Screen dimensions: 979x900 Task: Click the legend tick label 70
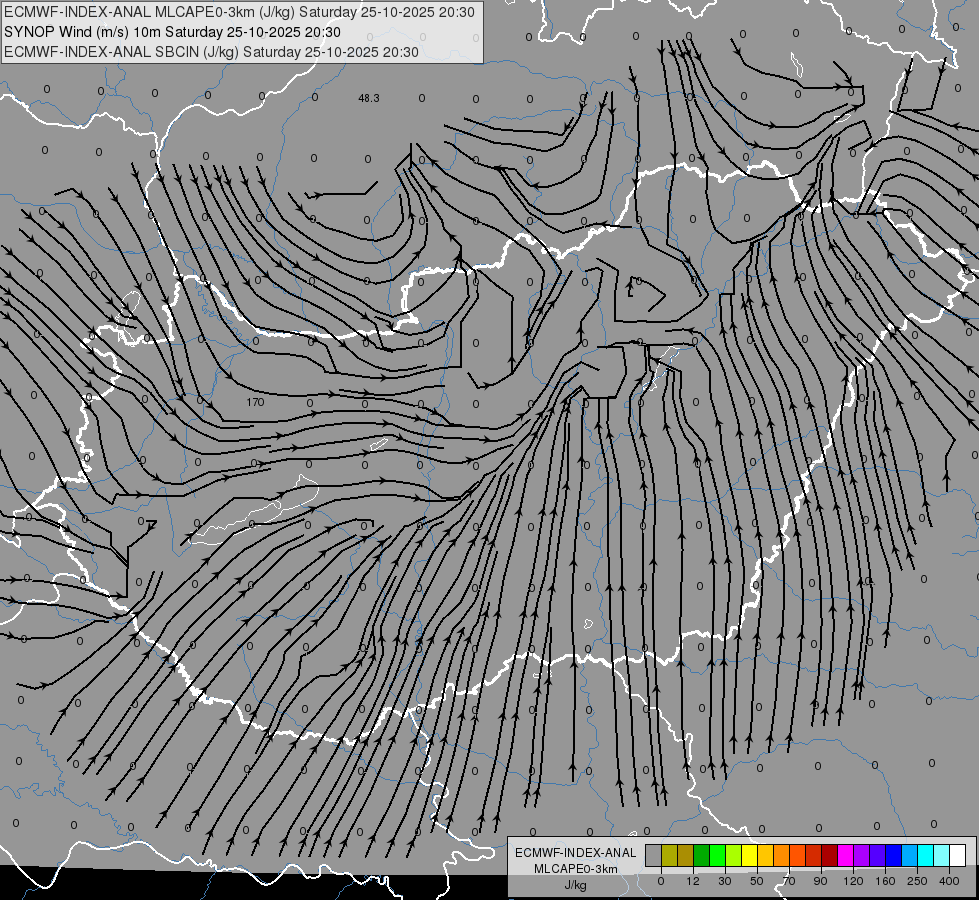click(789, 881)
